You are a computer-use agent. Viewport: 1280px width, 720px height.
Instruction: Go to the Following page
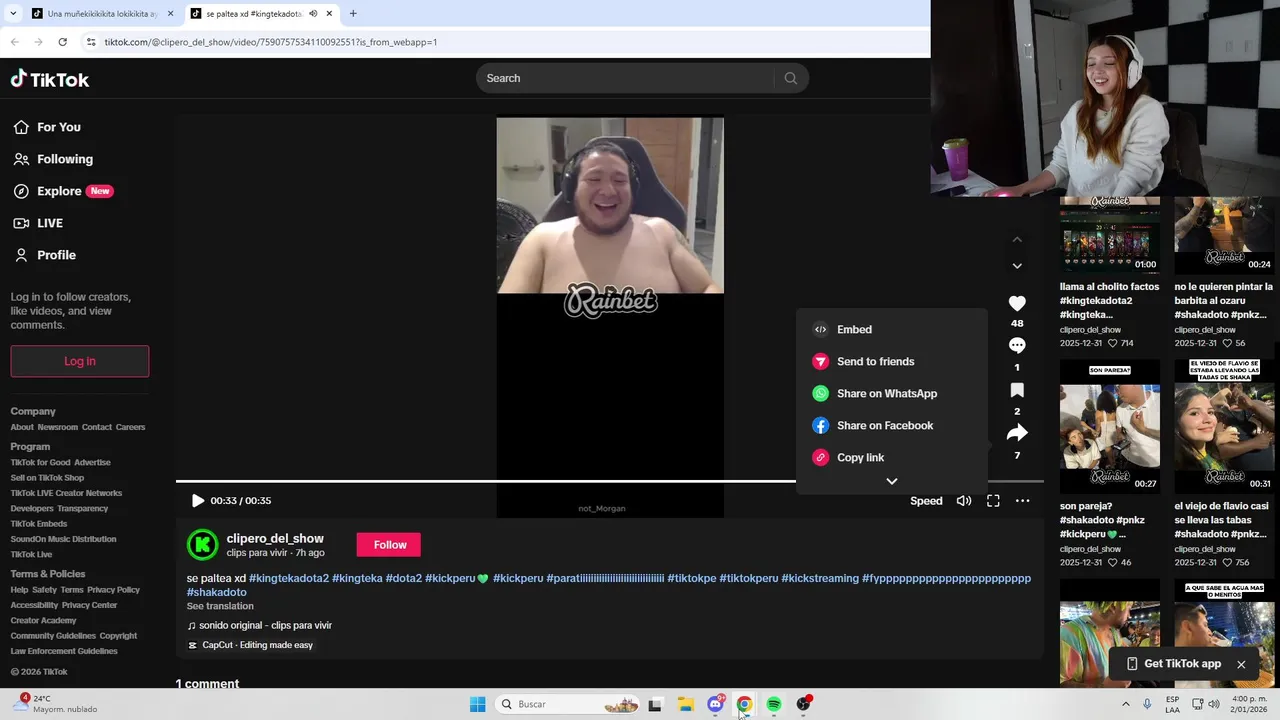tap(53, 159)
